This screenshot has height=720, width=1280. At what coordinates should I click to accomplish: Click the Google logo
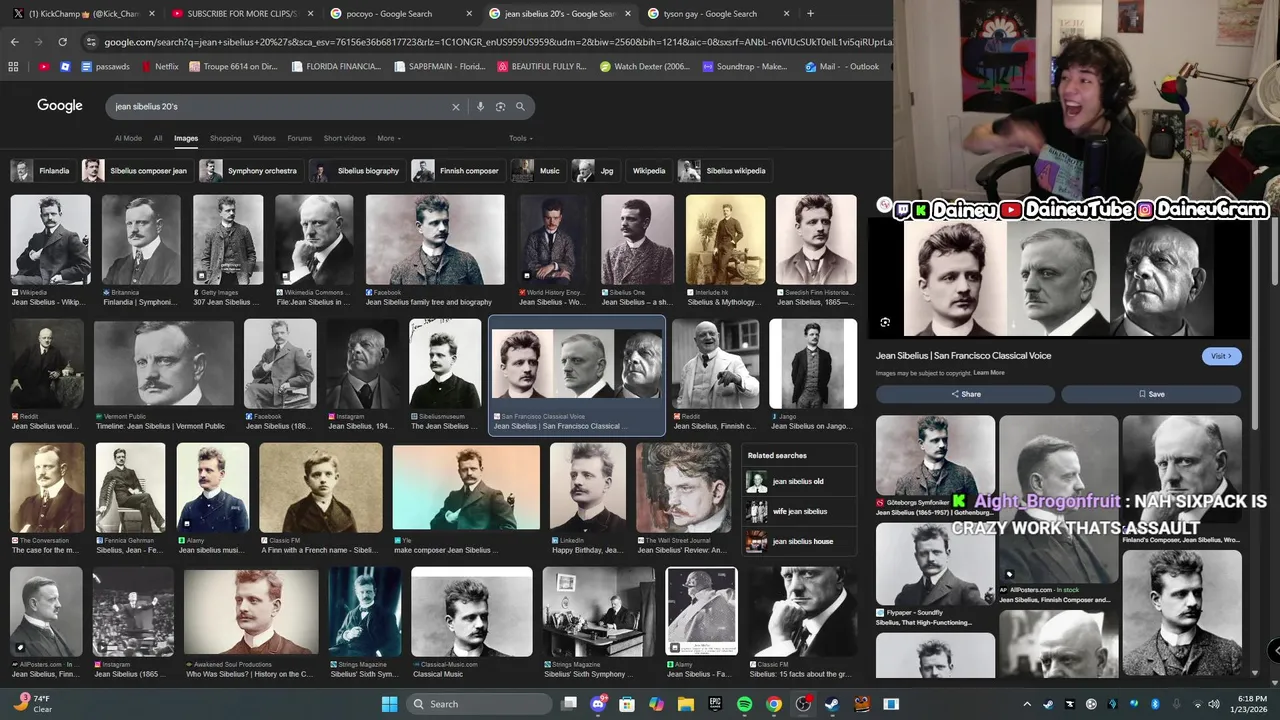[60, 106]
